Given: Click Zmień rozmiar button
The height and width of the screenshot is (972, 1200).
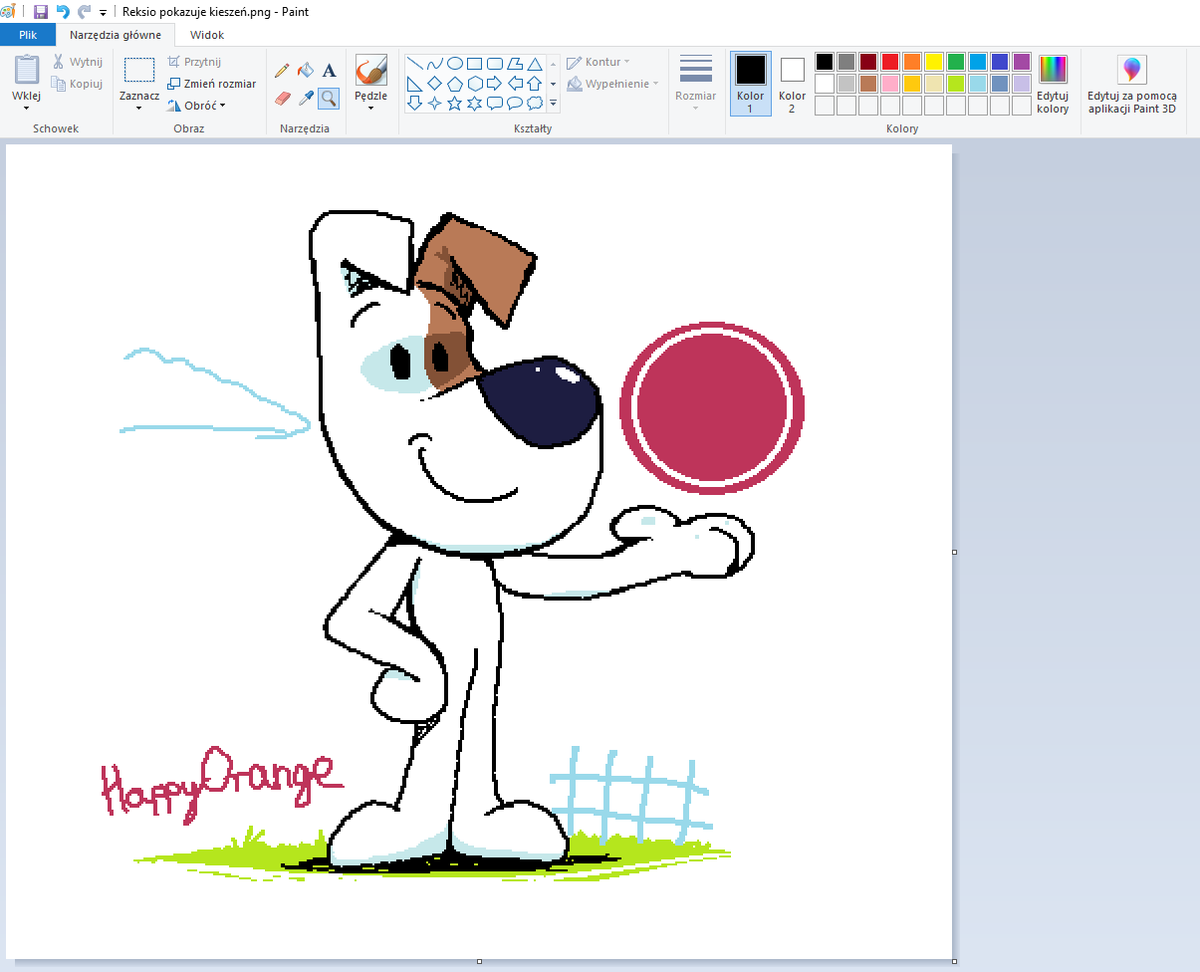Looking at the screenshot, I should click(x=212, y=84).
